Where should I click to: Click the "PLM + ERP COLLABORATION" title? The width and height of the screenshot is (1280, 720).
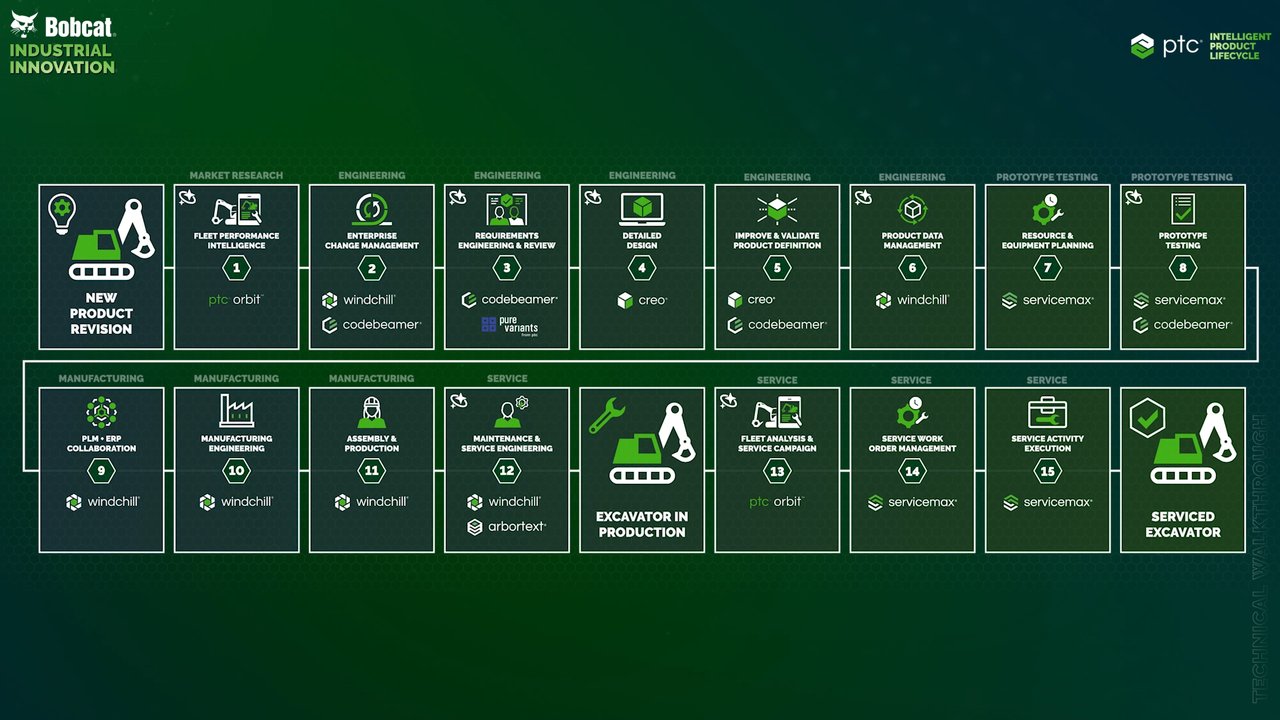101,443
